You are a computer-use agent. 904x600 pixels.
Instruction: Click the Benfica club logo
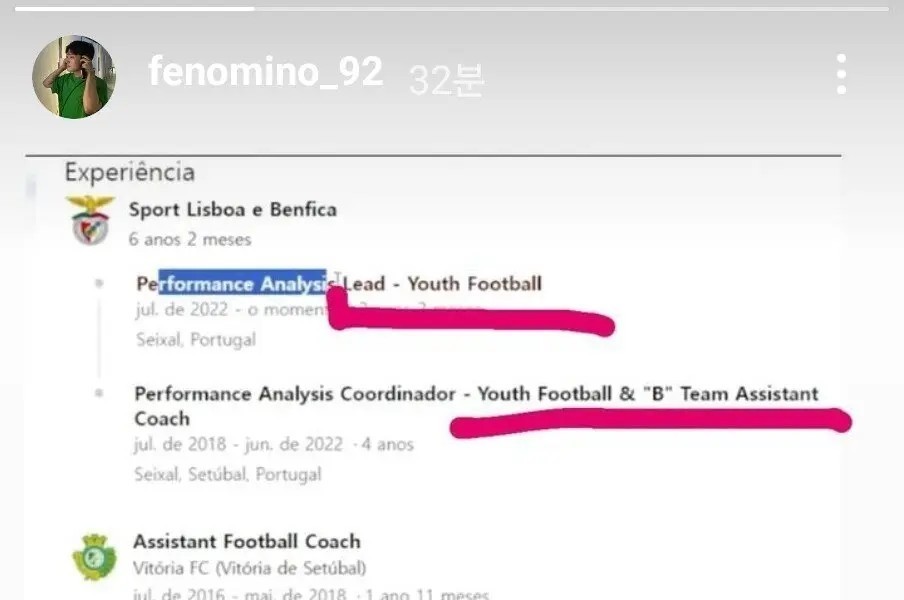(x=90, y=220)
